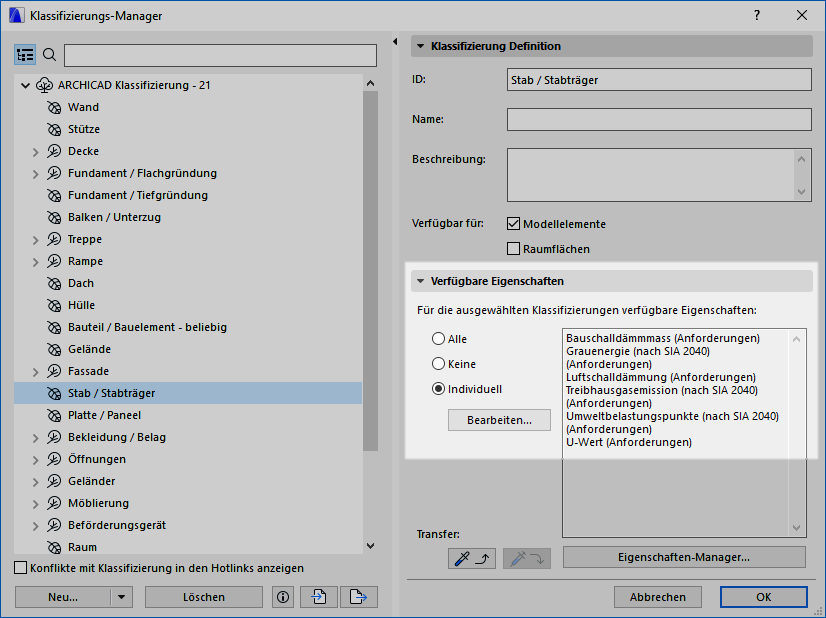
Task: Click the empty Name field
Action: (x=659, y=120)
